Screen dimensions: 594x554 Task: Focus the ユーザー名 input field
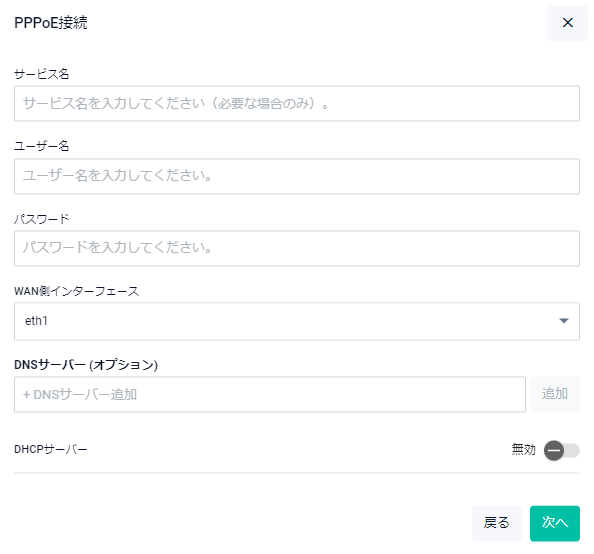coord(297,176)
